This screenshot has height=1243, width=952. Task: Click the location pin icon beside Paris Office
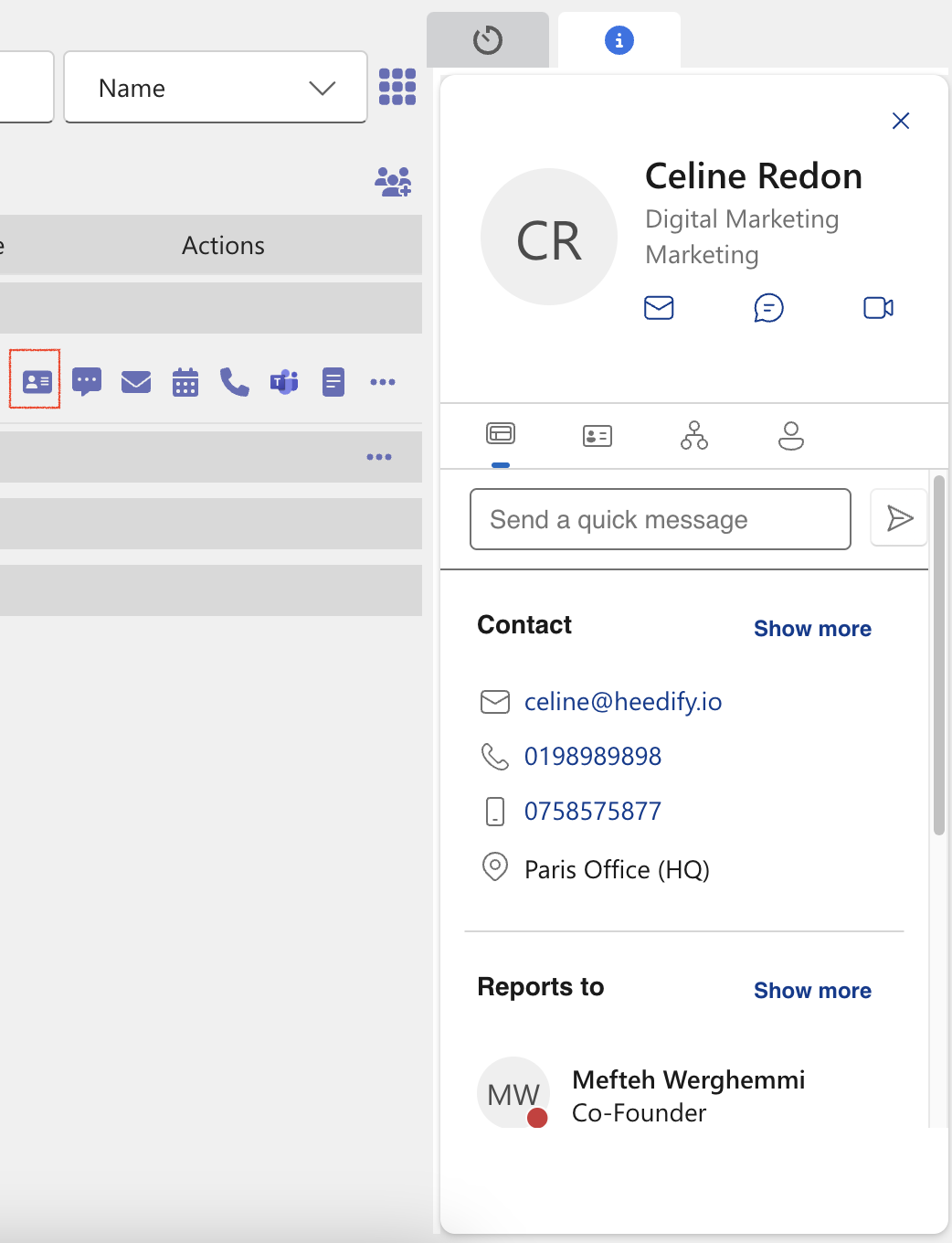point(495,866)
